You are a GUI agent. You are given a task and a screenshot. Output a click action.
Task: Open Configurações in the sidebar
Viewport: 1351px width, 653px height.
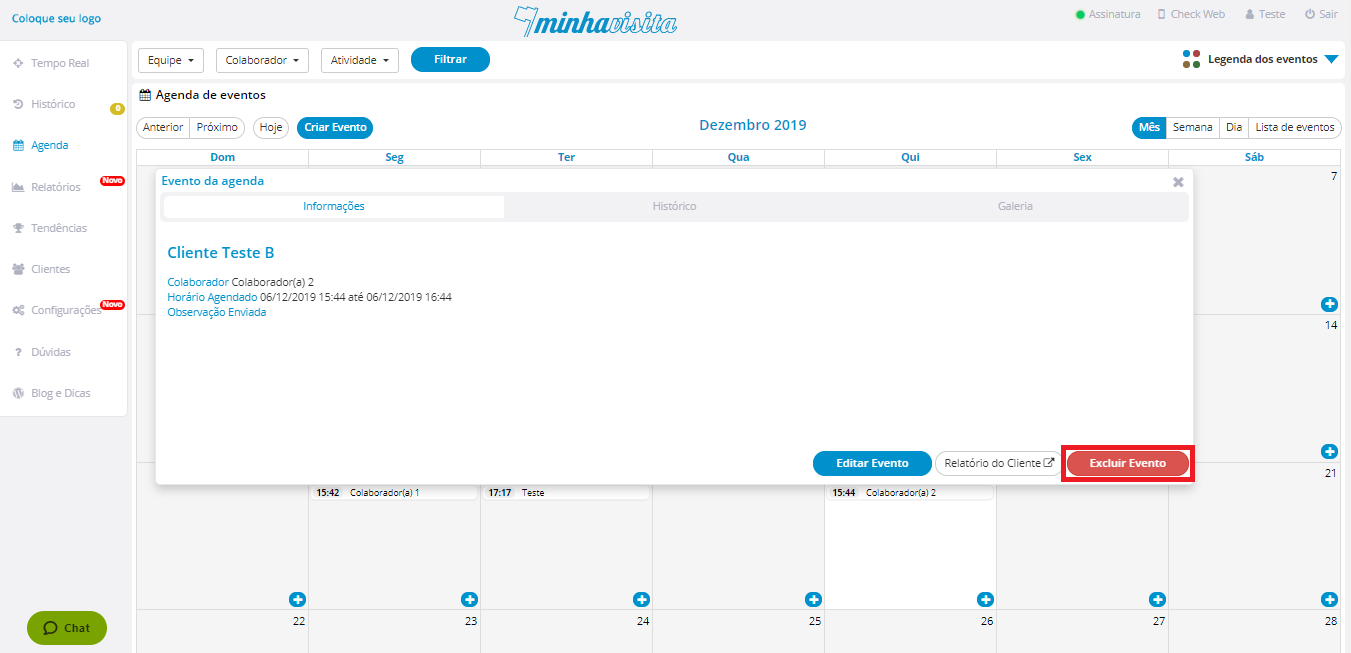click(x=65, y=310)
